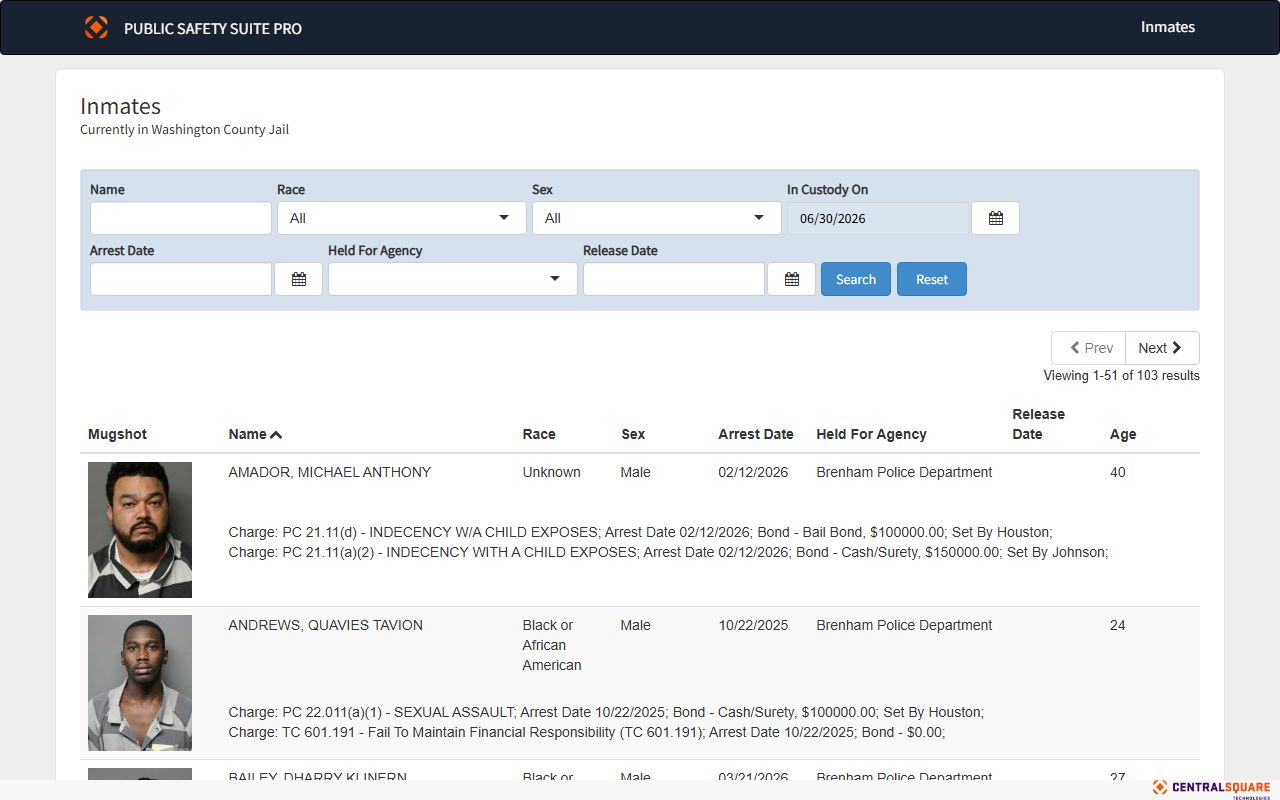
Task: Sort by the Arrest Date column header
Action: [756, 434]
